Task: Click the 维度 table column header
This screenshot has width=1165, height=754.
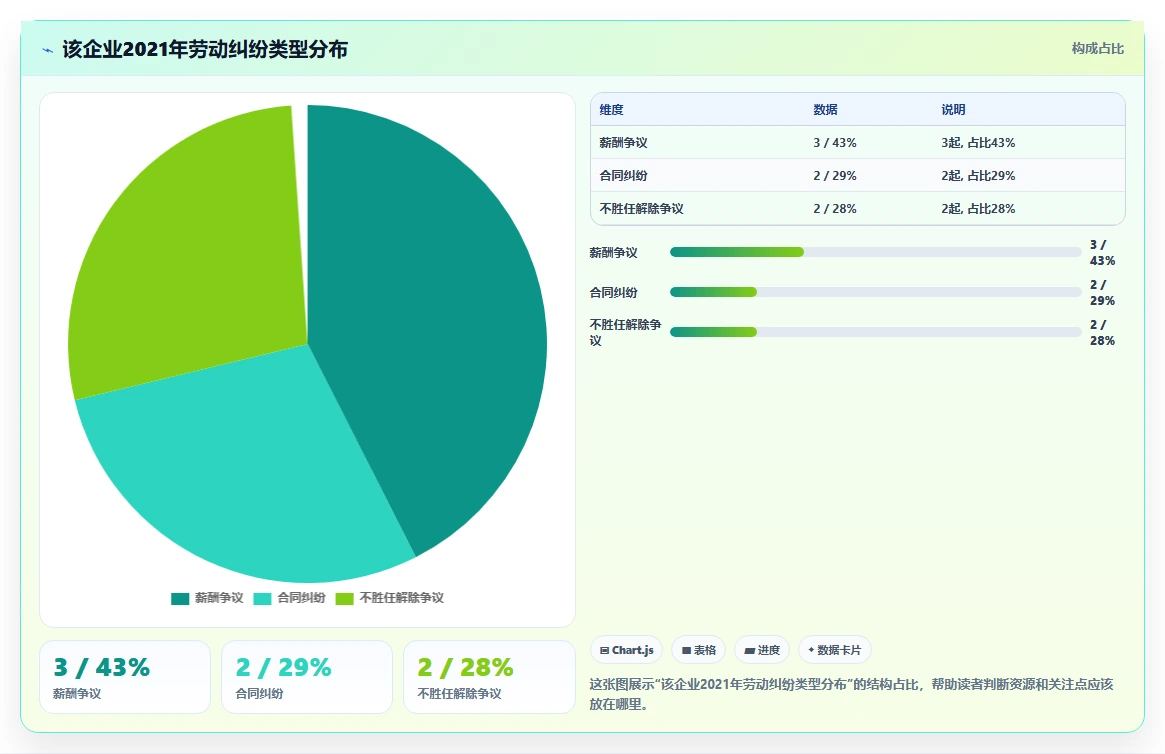Action: [611, 110]
